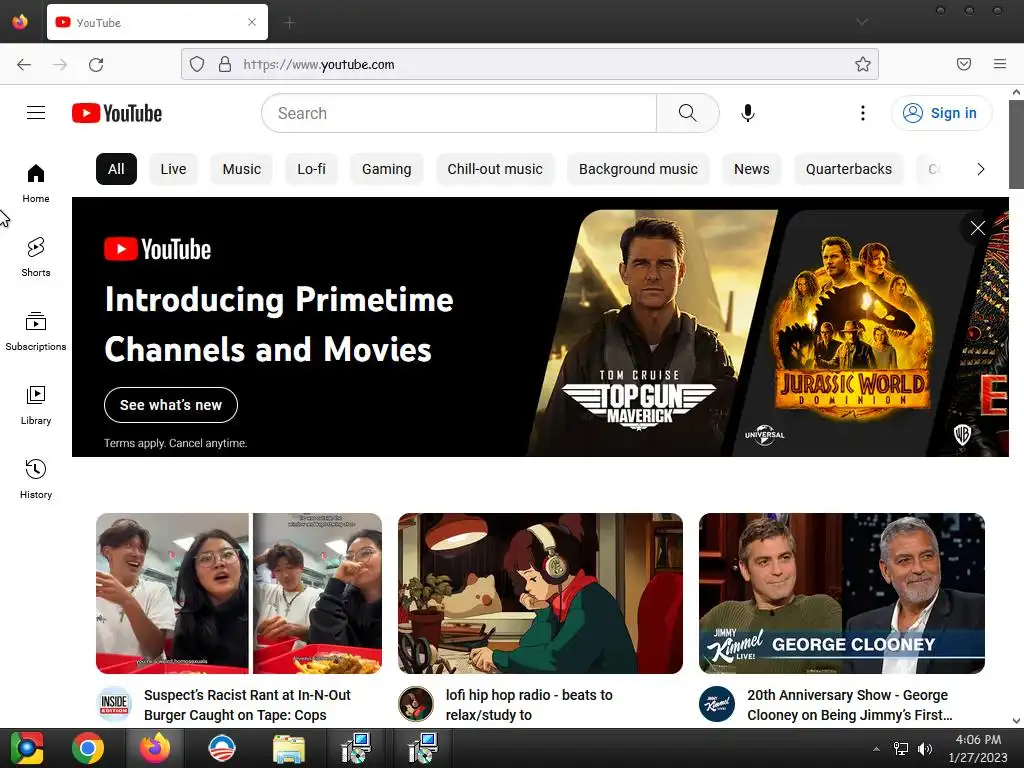The height and width of the screenshot is (768, 1024).
Task: Open Firefox application menu
Action: tap(1000, 64)
